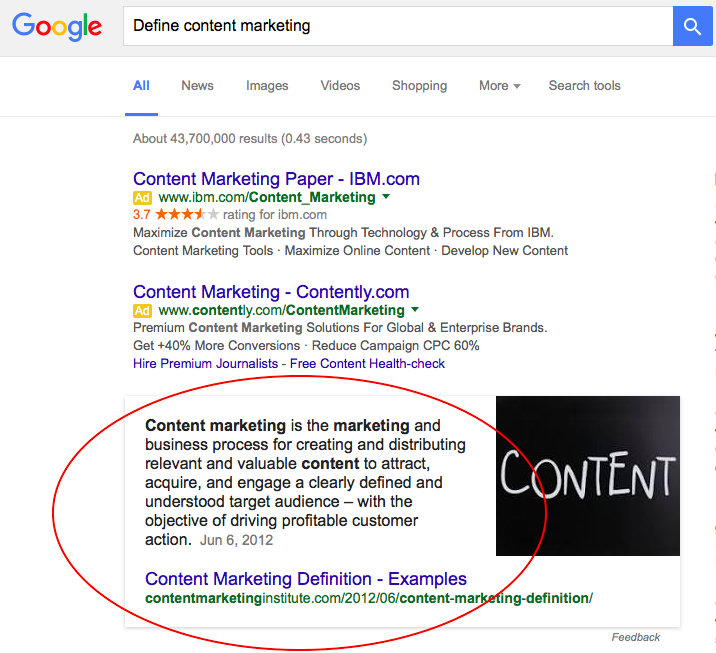Switch to the Shopping tab

[x=419, y=85]
